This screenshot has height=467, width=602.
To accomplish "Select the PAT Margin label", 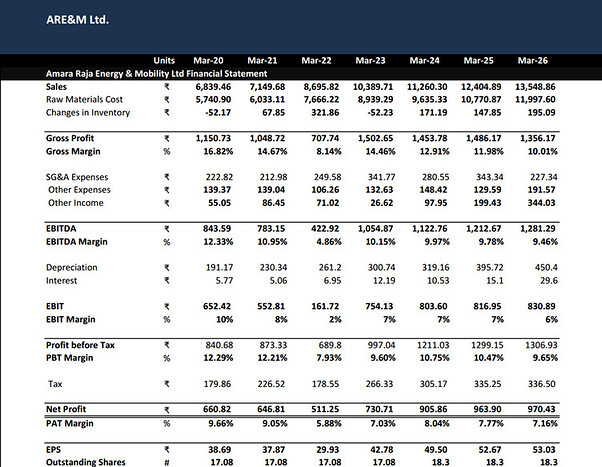I will pos(69,423).
